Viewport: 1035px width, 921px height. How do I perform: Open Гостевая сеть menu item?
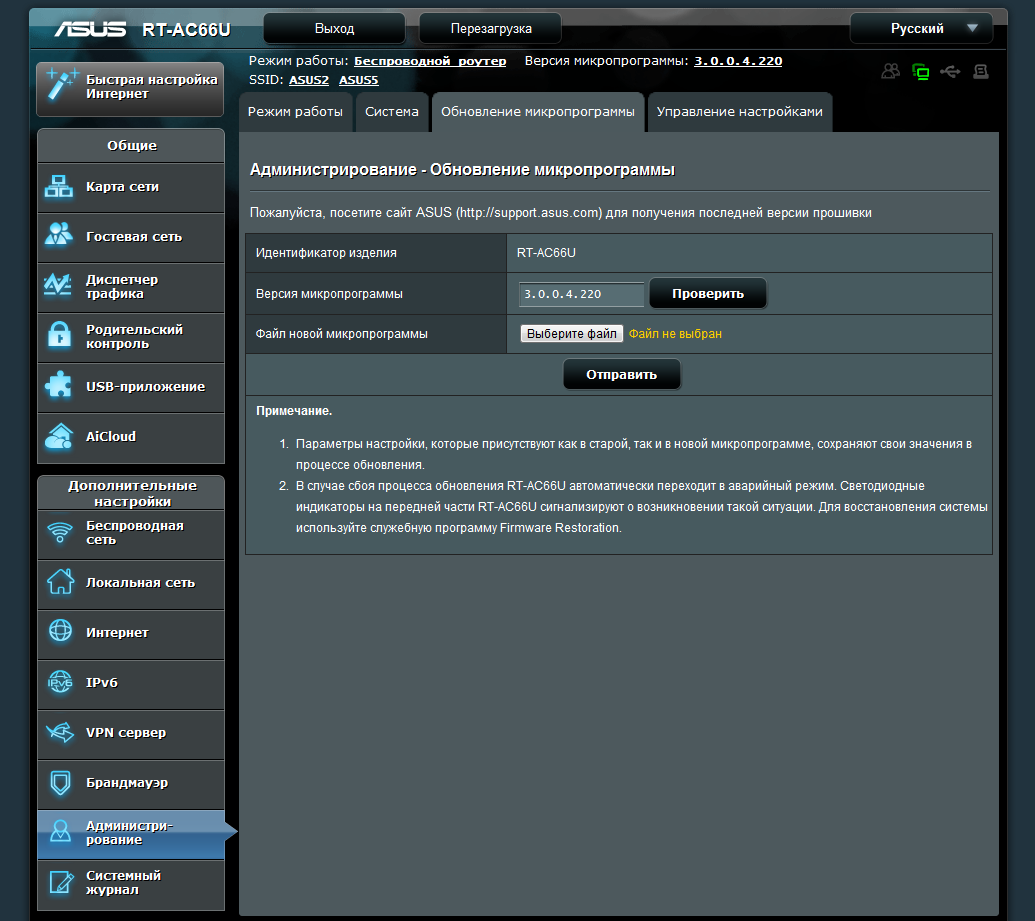click(131, 237)
